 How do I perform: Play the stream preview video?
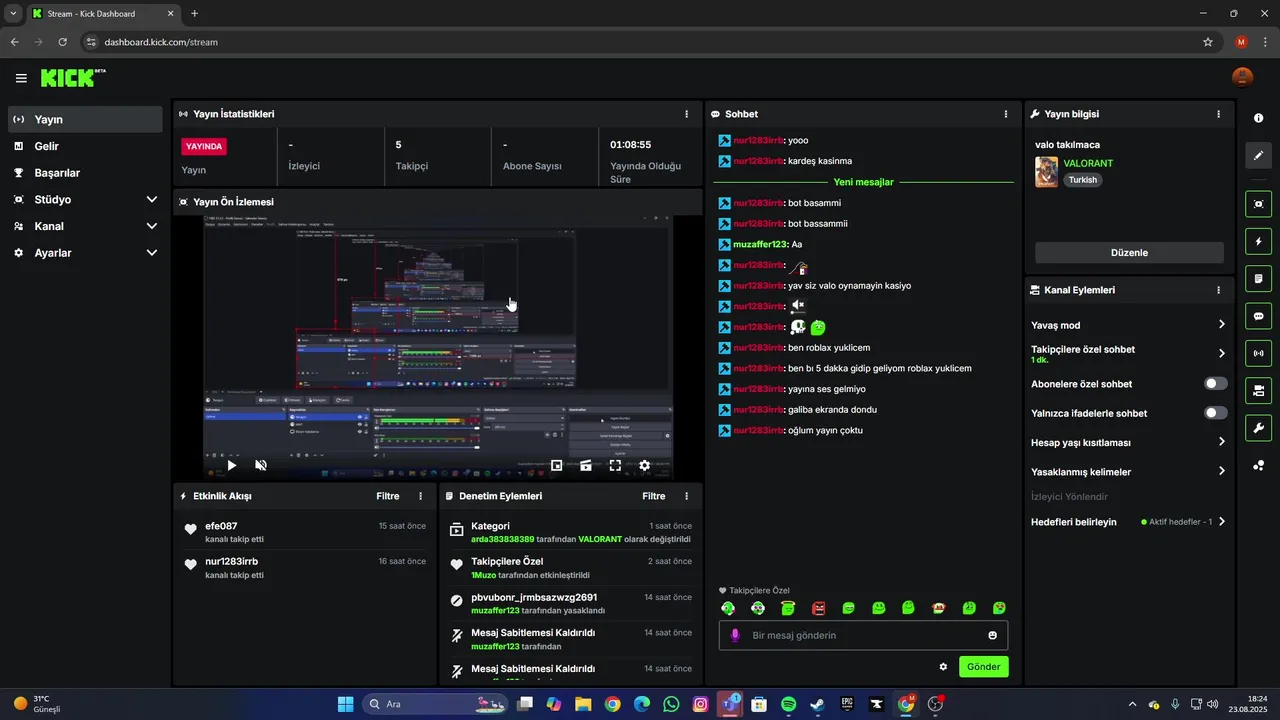coord(232,465)
